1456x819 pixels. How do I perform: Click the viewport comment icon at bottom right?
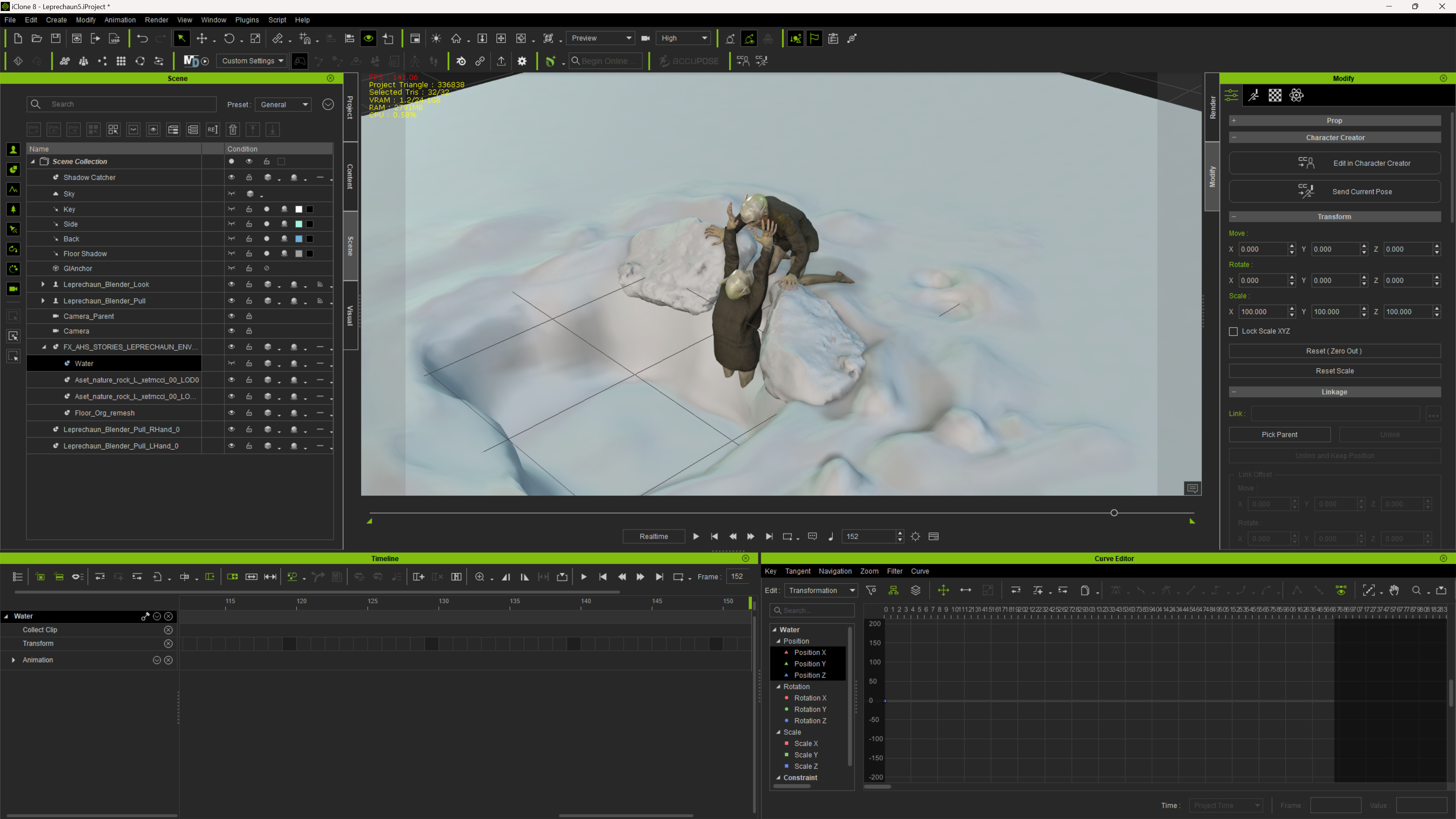(1192, 488)
